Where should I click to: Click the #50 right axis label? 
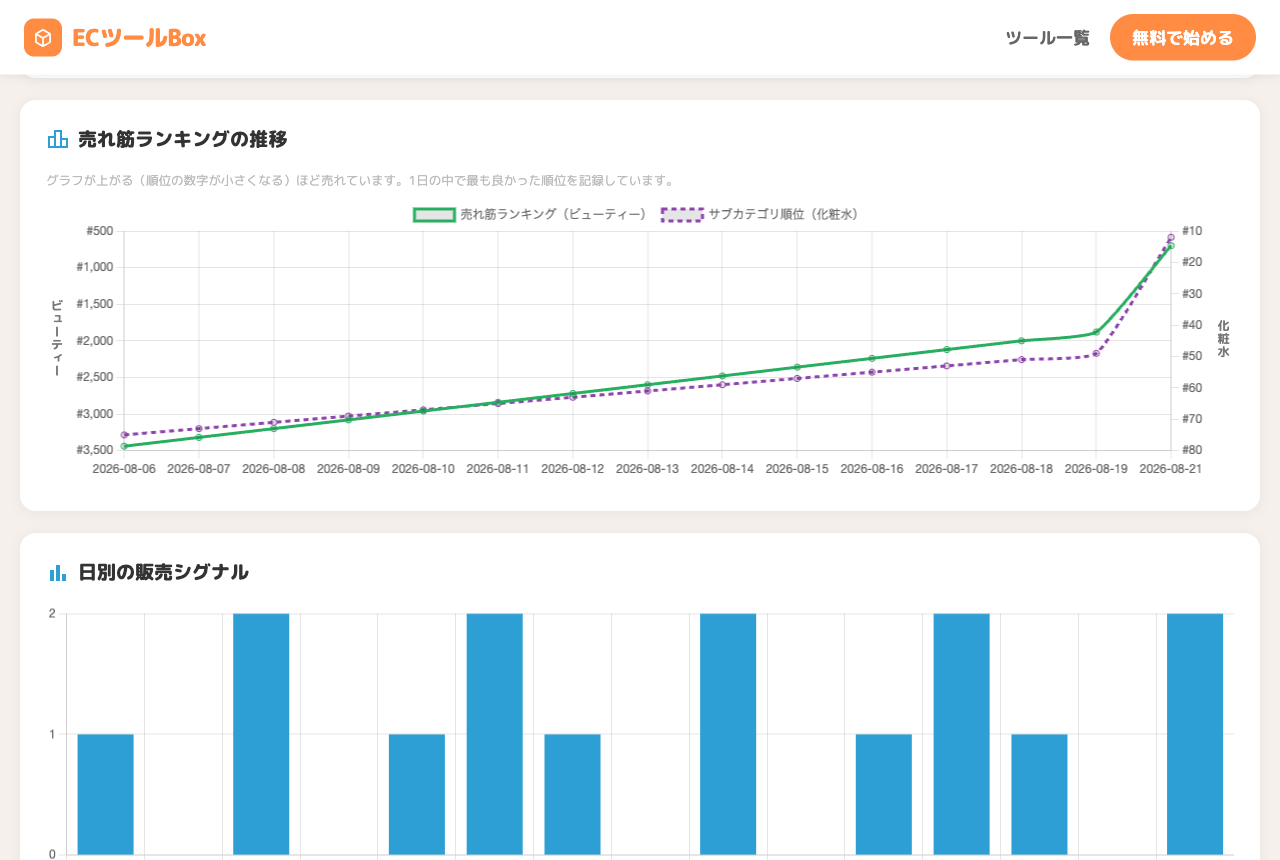click(1192, 356)
